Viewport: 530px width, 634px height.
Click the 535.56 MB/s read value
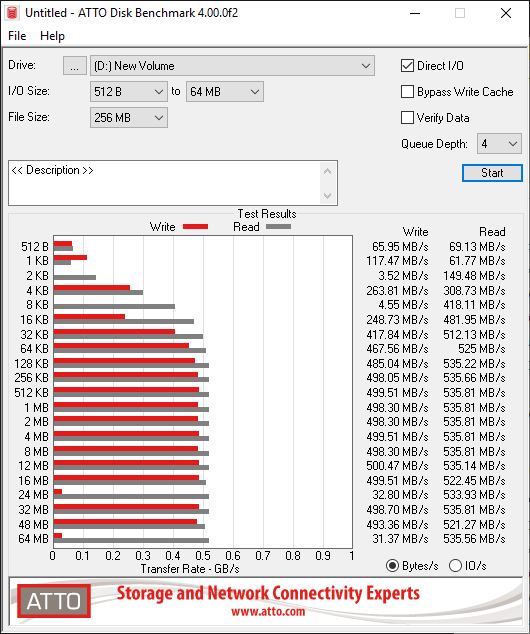474,539
